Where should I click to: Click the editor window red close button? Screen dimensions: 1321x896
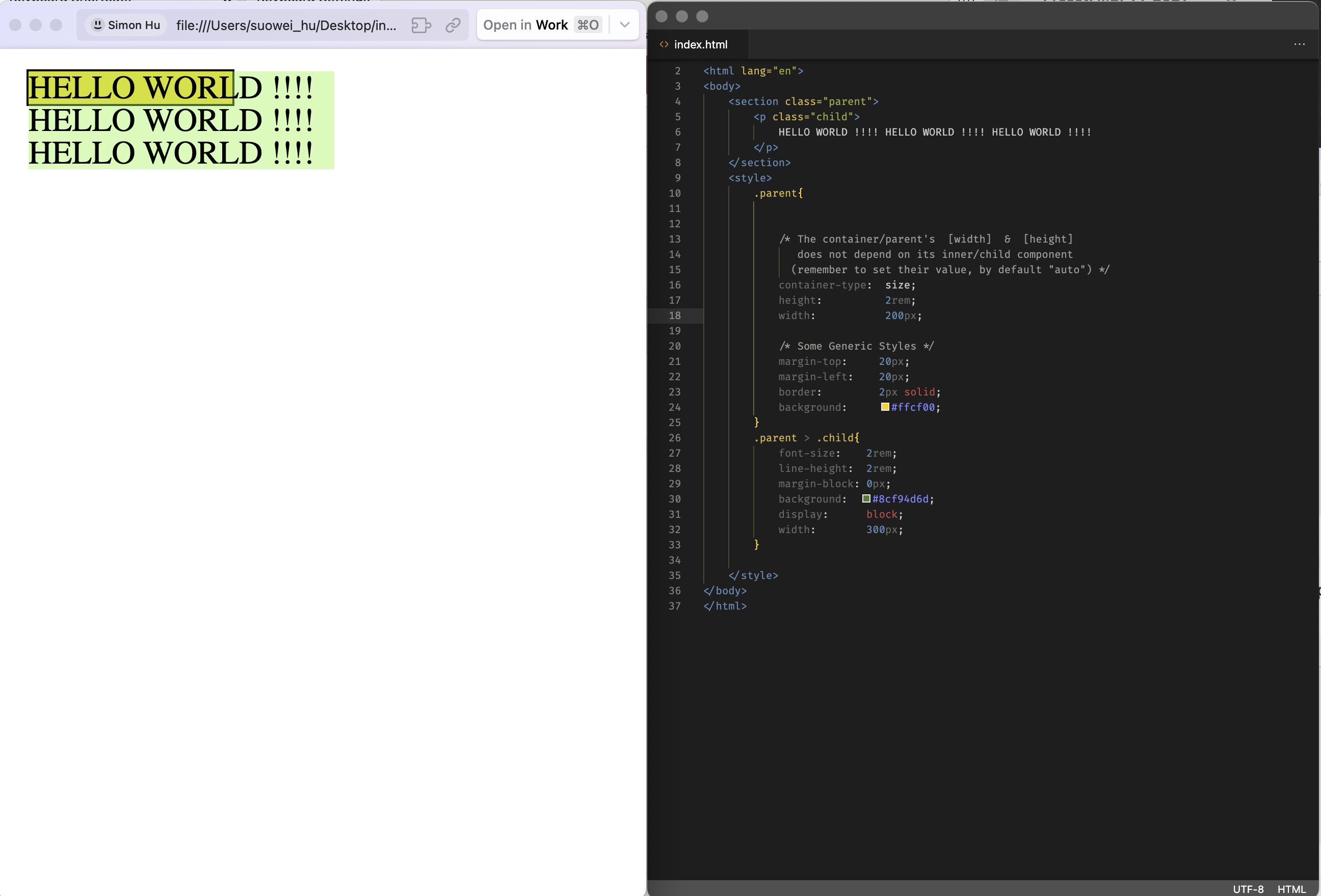coord(661,16)
